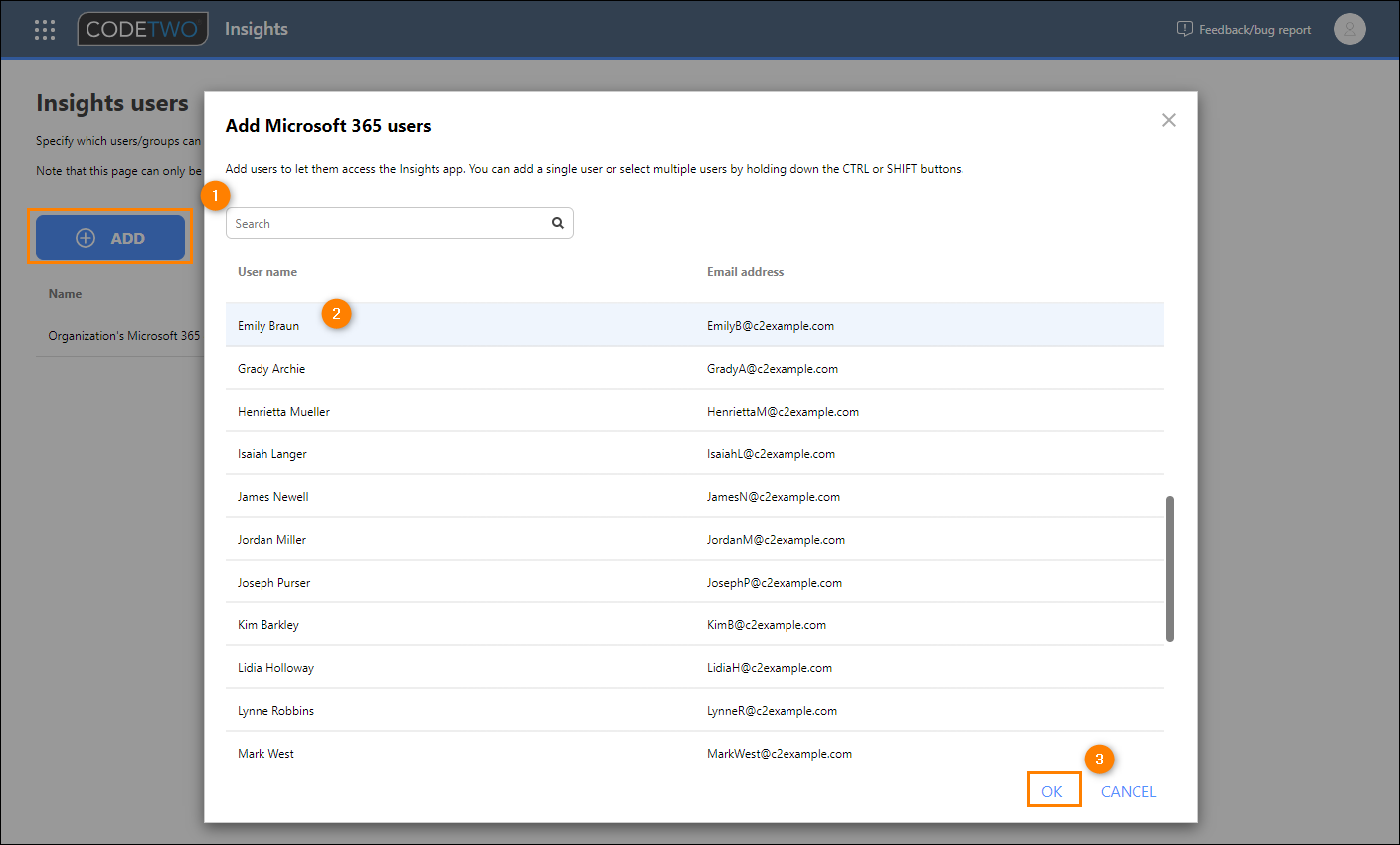Select user Jordan Miller
The width and height of the screenshot is (1400, 845).
pos(695,539)
